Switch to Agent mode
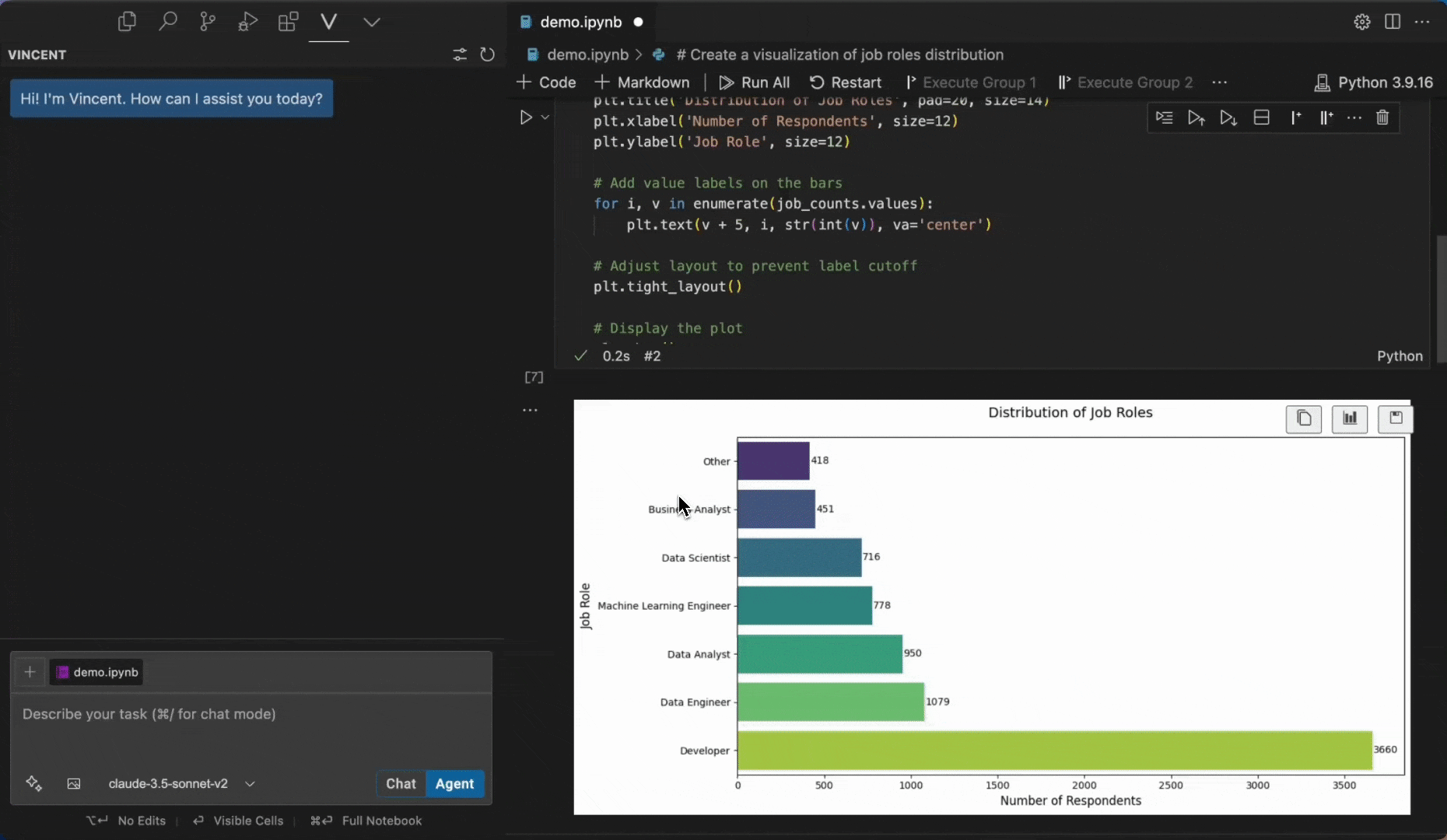 [x=454, y=783]
